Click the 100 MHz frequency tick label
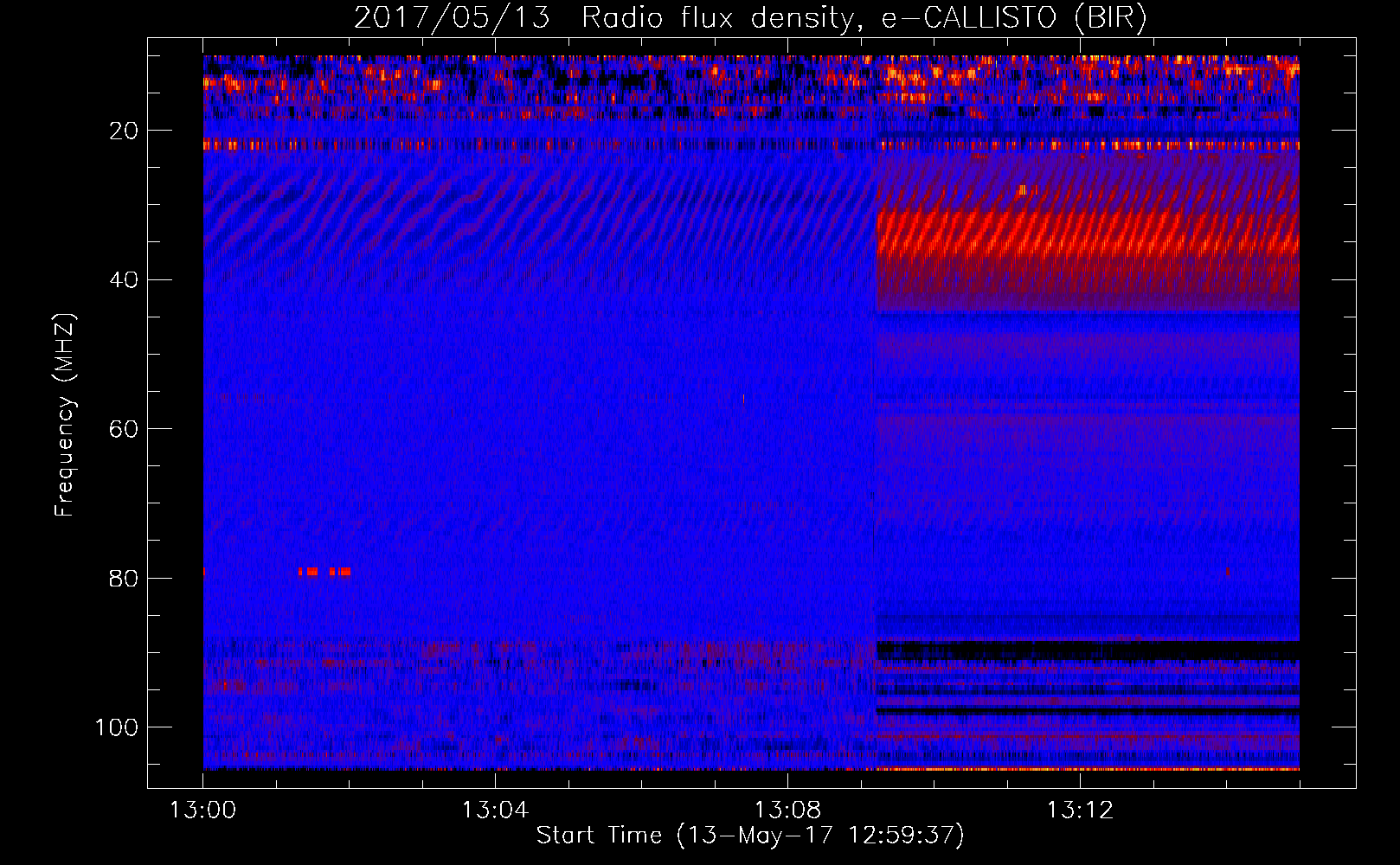Viewport: 1400px width, 865px height. click(x=117, y=727)
